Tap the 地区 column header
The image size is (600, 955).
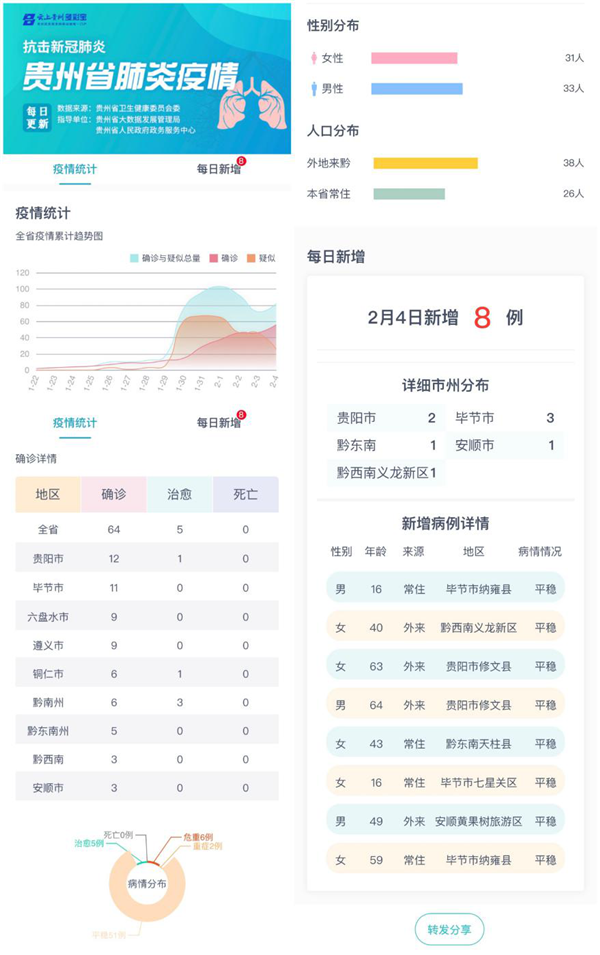tap(48, 495)
